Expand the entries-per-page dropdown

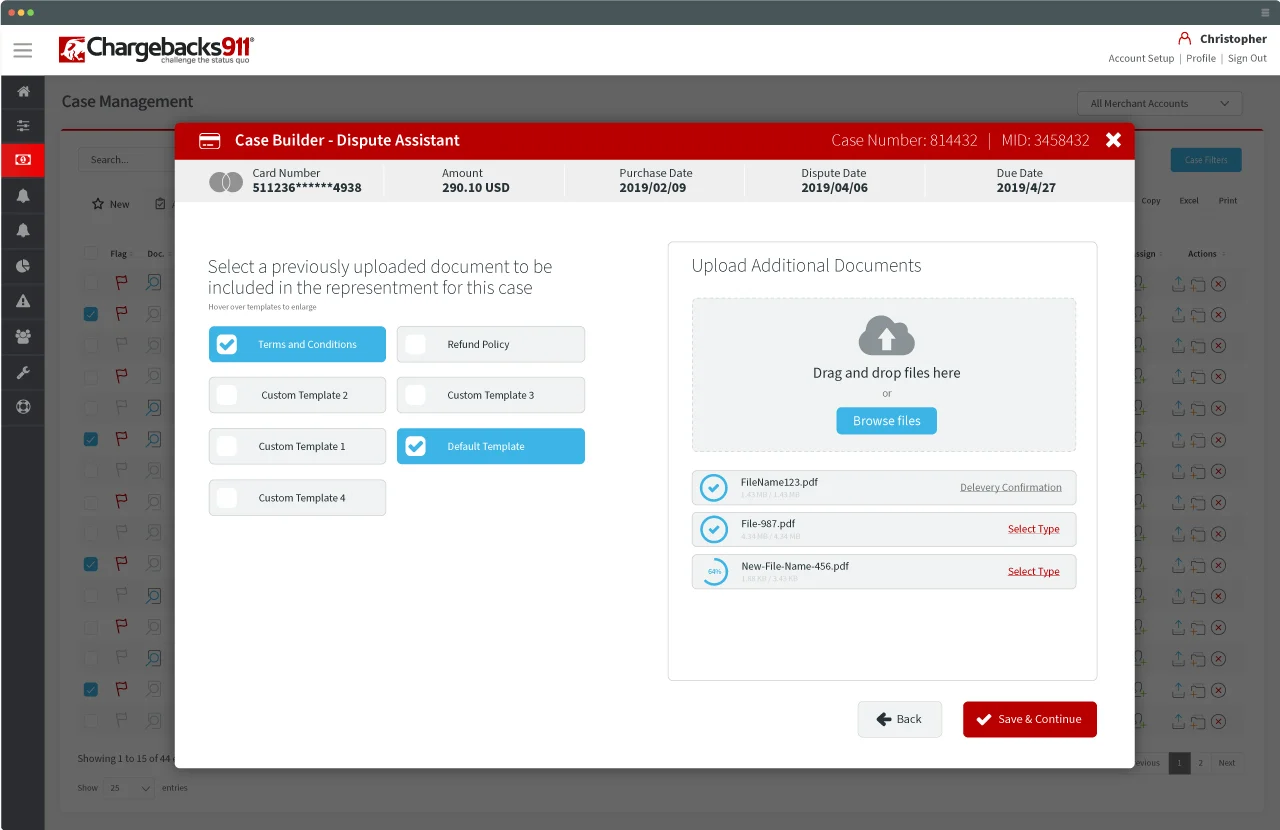128,788
